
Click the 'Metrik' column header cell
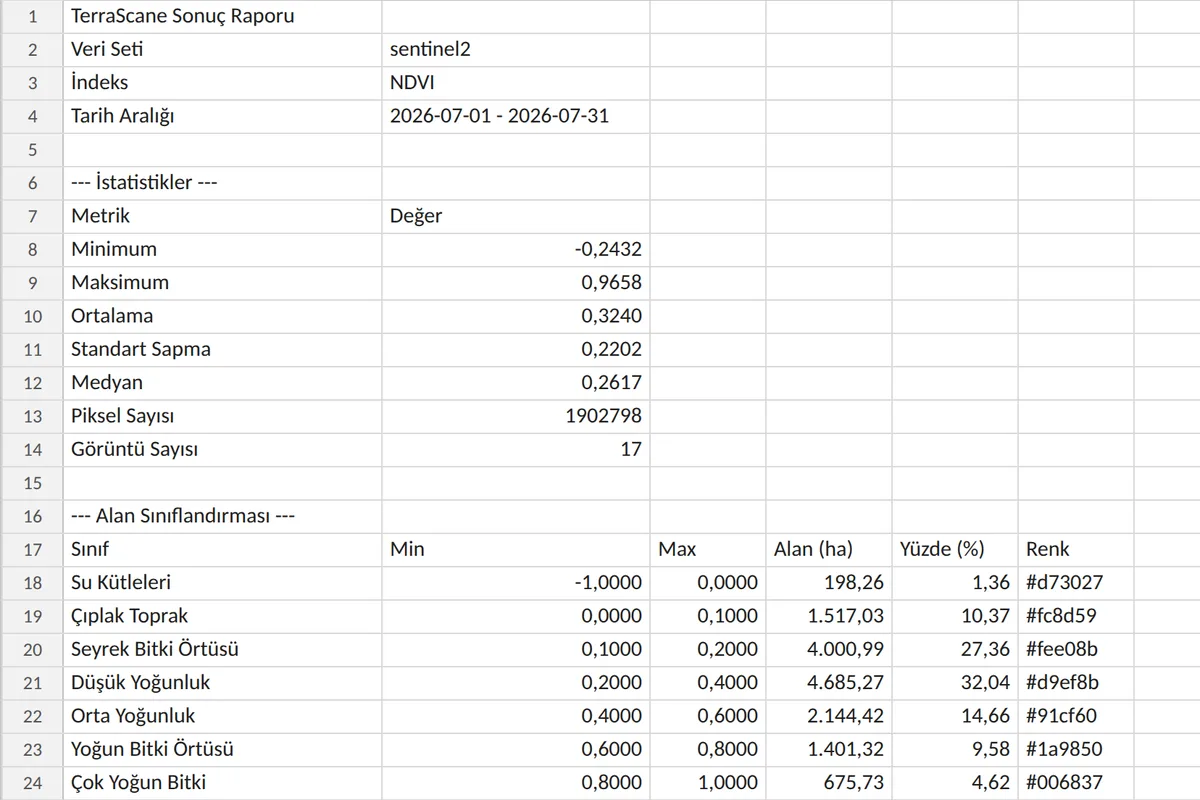pyautogui.click(x=223, y=216)
